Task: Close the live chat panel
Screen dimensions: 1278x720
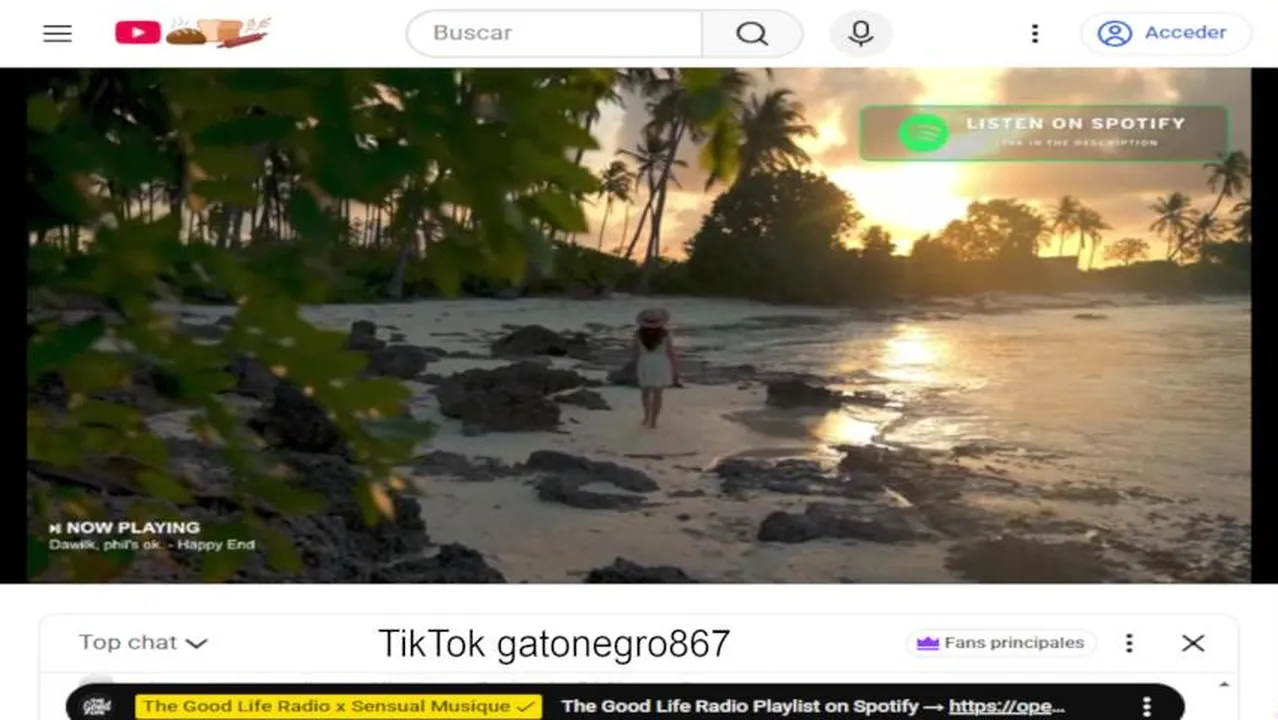Action: click(1193, 643)
